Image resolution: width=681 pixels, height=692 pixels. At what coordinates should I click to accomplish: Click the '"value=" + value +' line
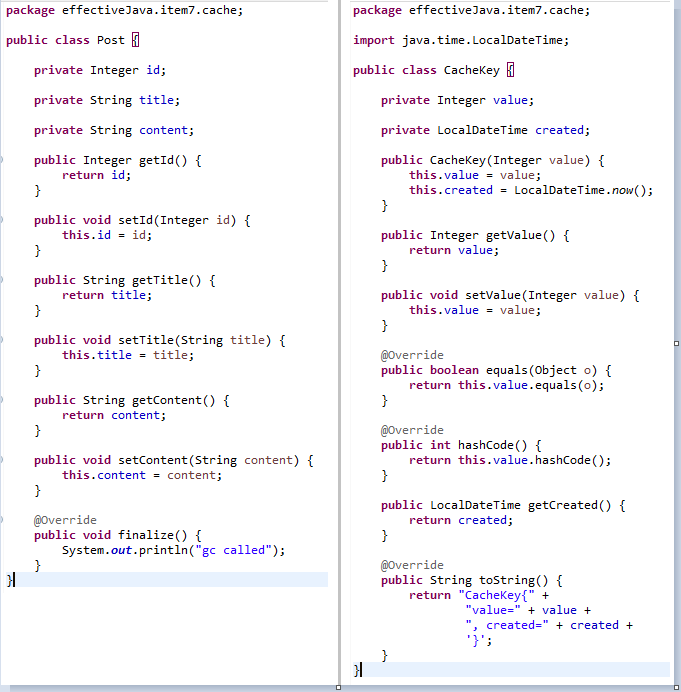pyautogui.click(x=528, y=610)
